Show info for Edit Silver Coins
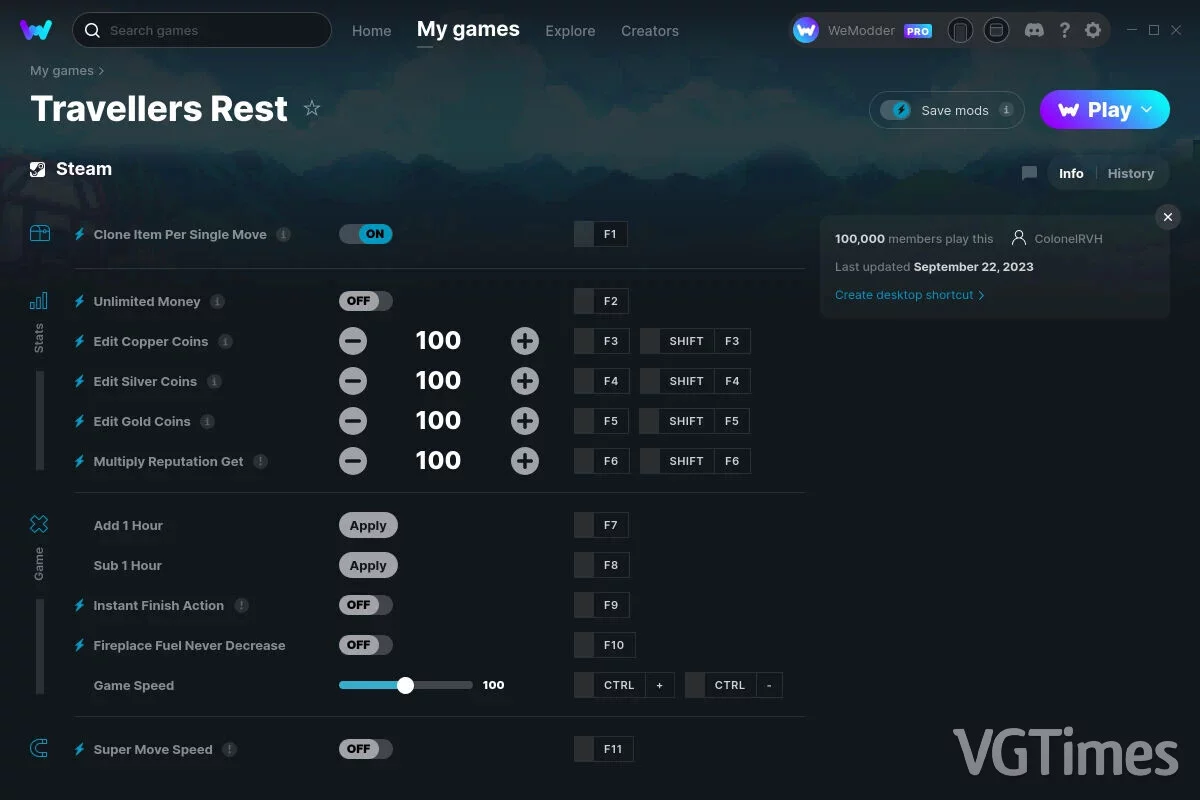 [214, 381]
